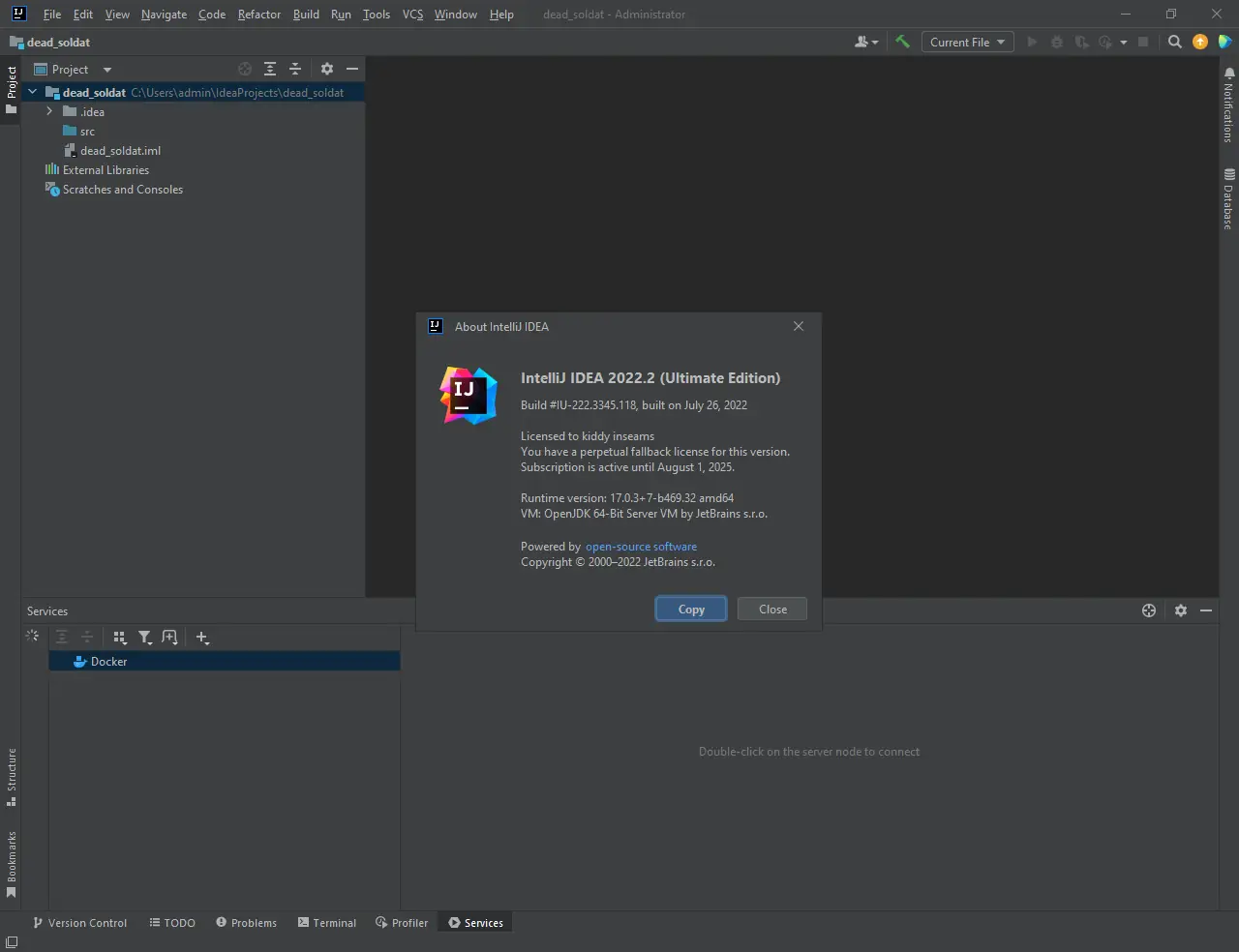Open Search Everywhere magnifier icon

point(1175,42)
